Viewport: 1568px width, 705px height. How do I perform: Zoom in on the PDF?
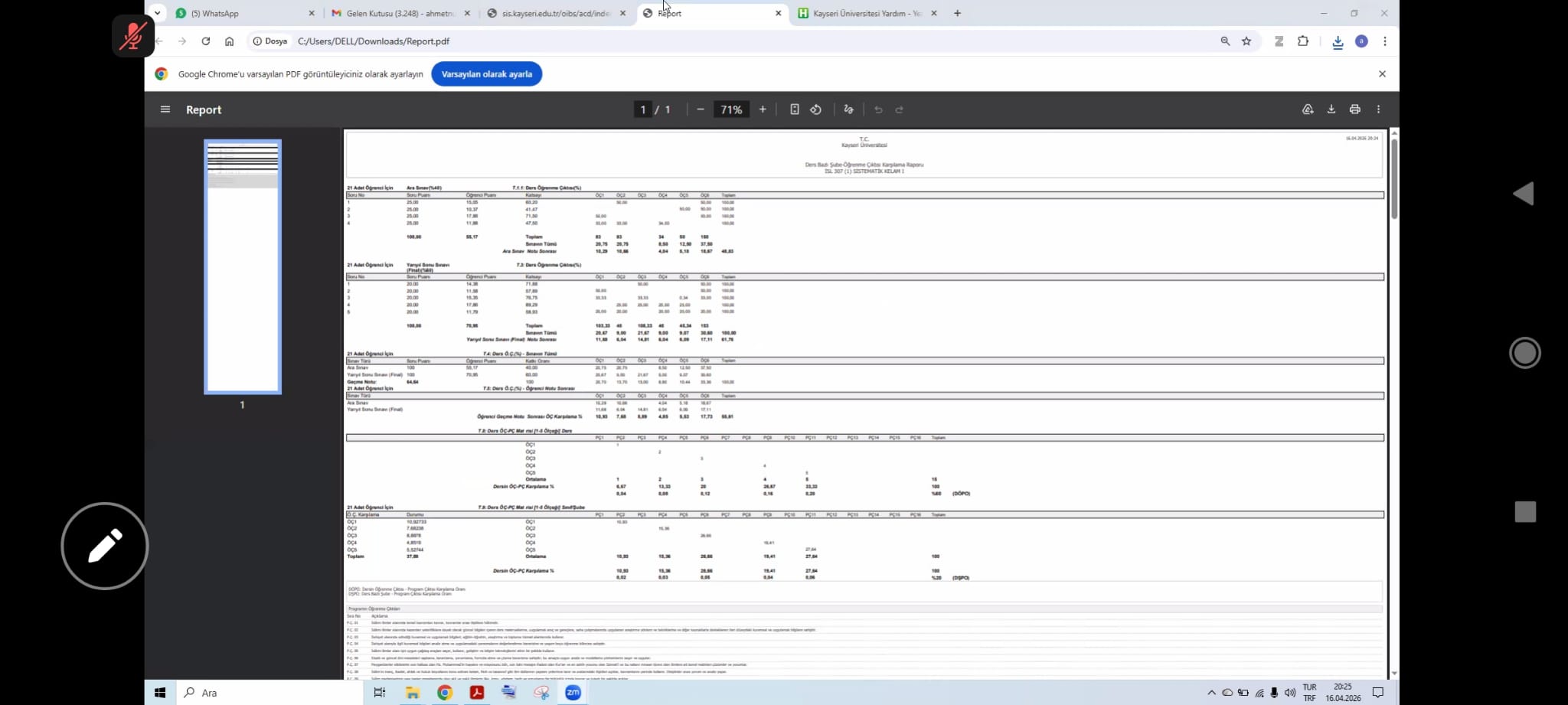point(763,109)
